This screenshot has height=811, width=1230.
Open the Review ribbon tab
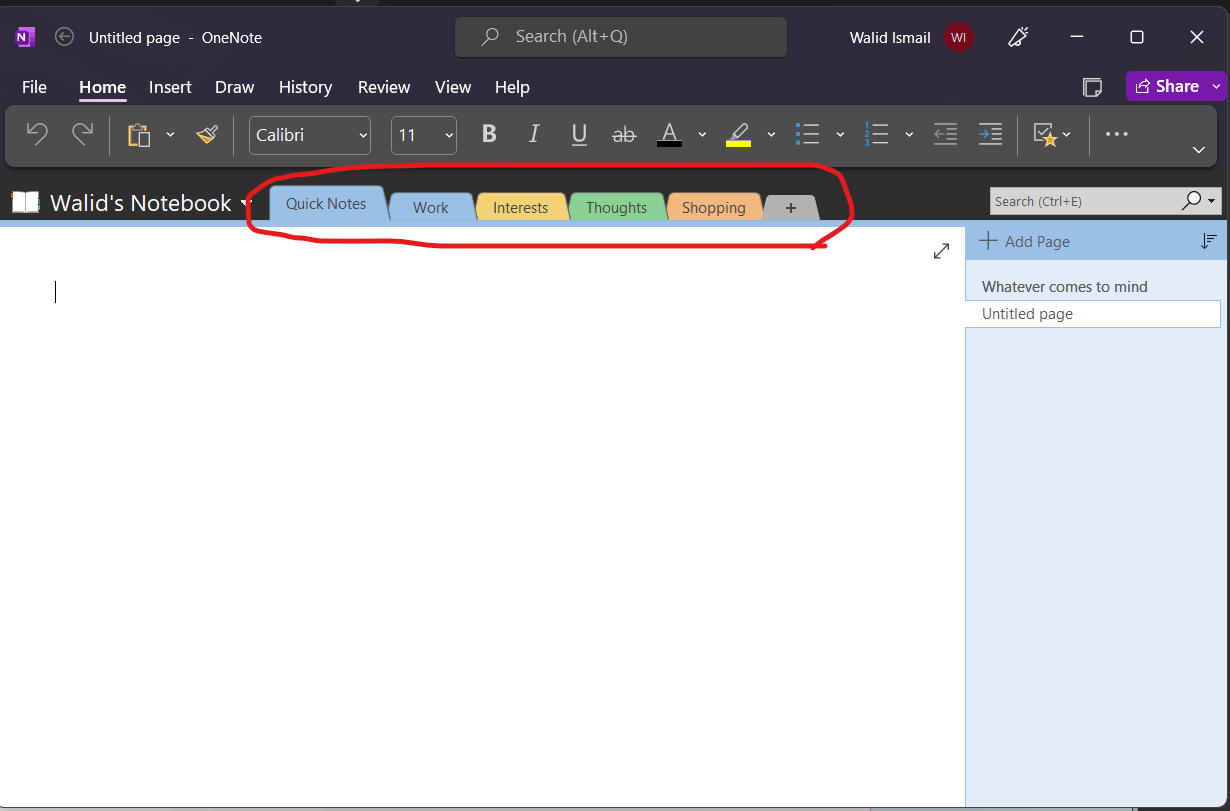pos(384,87)
